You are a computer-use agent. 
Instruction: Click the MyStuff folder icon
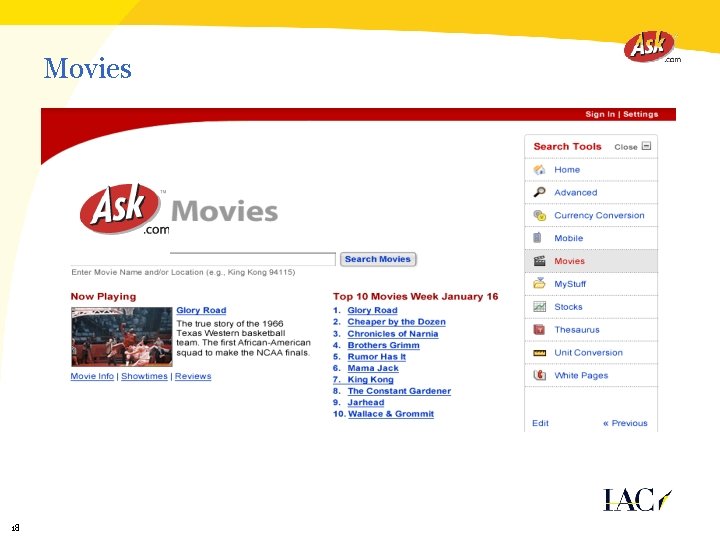pos(540,283)
